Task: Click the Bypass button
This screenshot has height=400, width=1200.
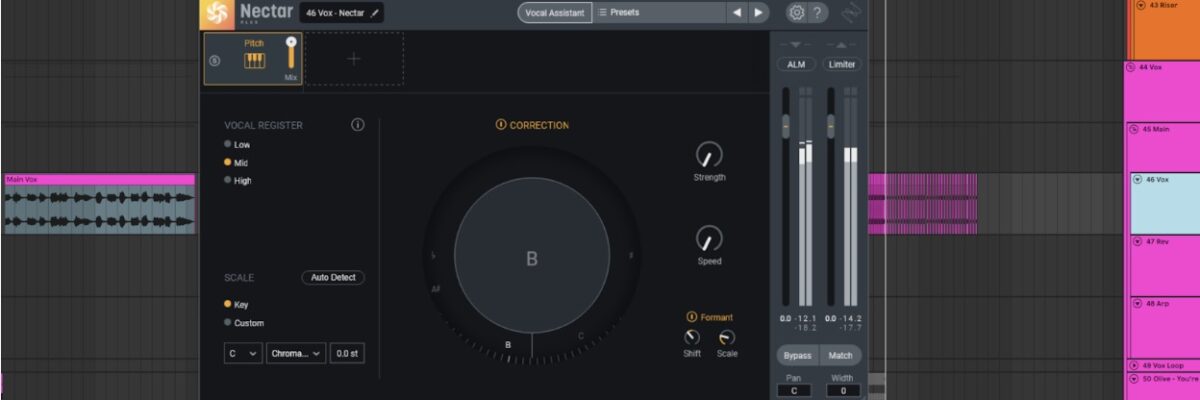Action: [x=797, y=355]
